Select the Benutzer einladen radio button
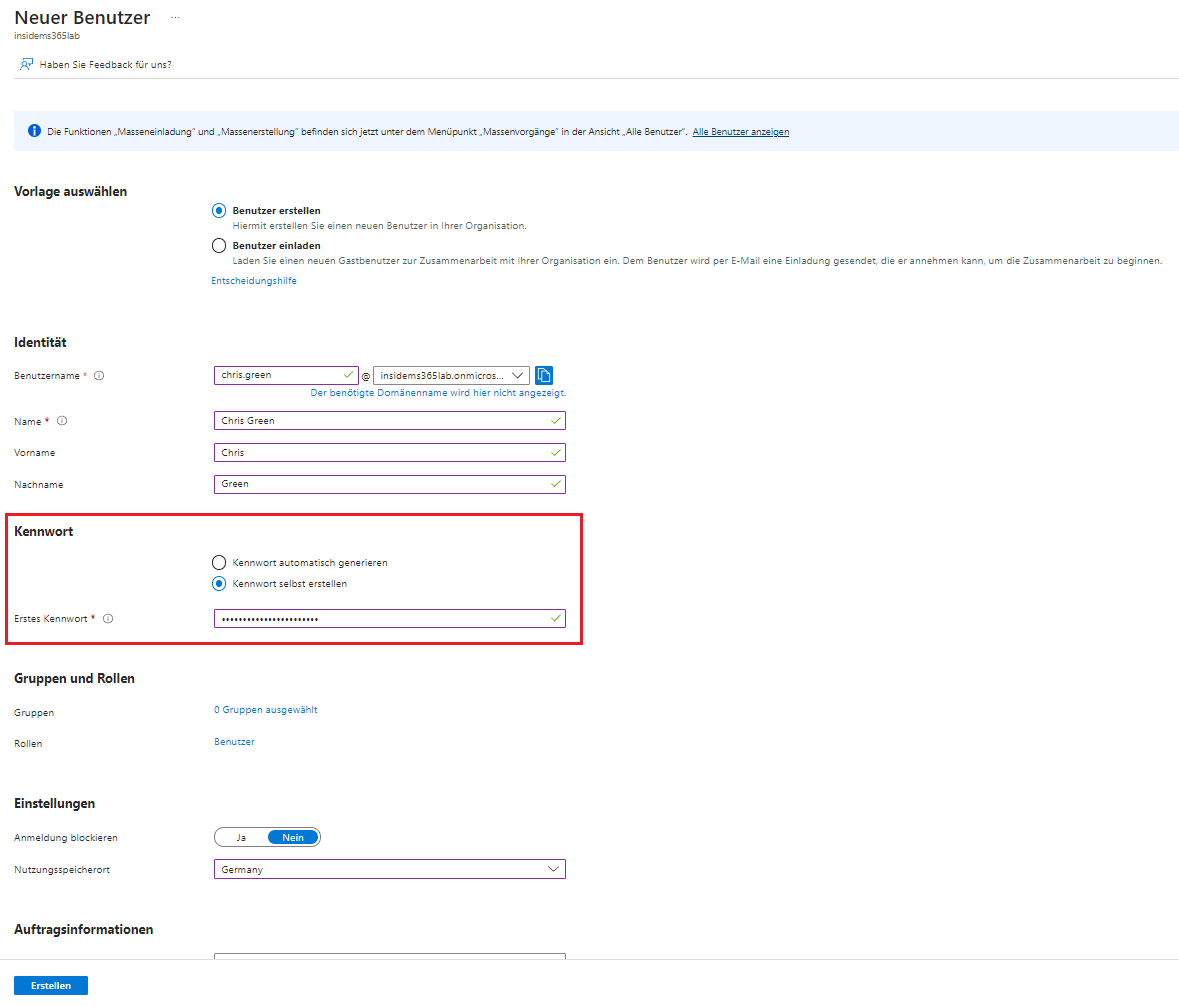The height and width of the screenshot is (1005, 1179). pyautogui.click(x=219, y=245)
